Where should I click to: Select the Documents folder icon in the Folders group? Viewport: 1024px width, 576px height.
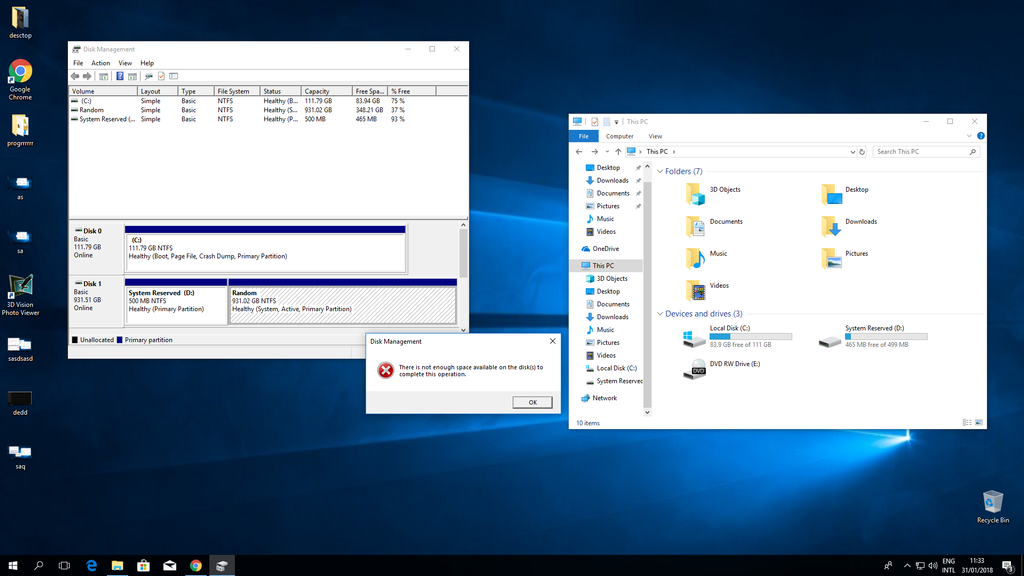tap(695, 226)
